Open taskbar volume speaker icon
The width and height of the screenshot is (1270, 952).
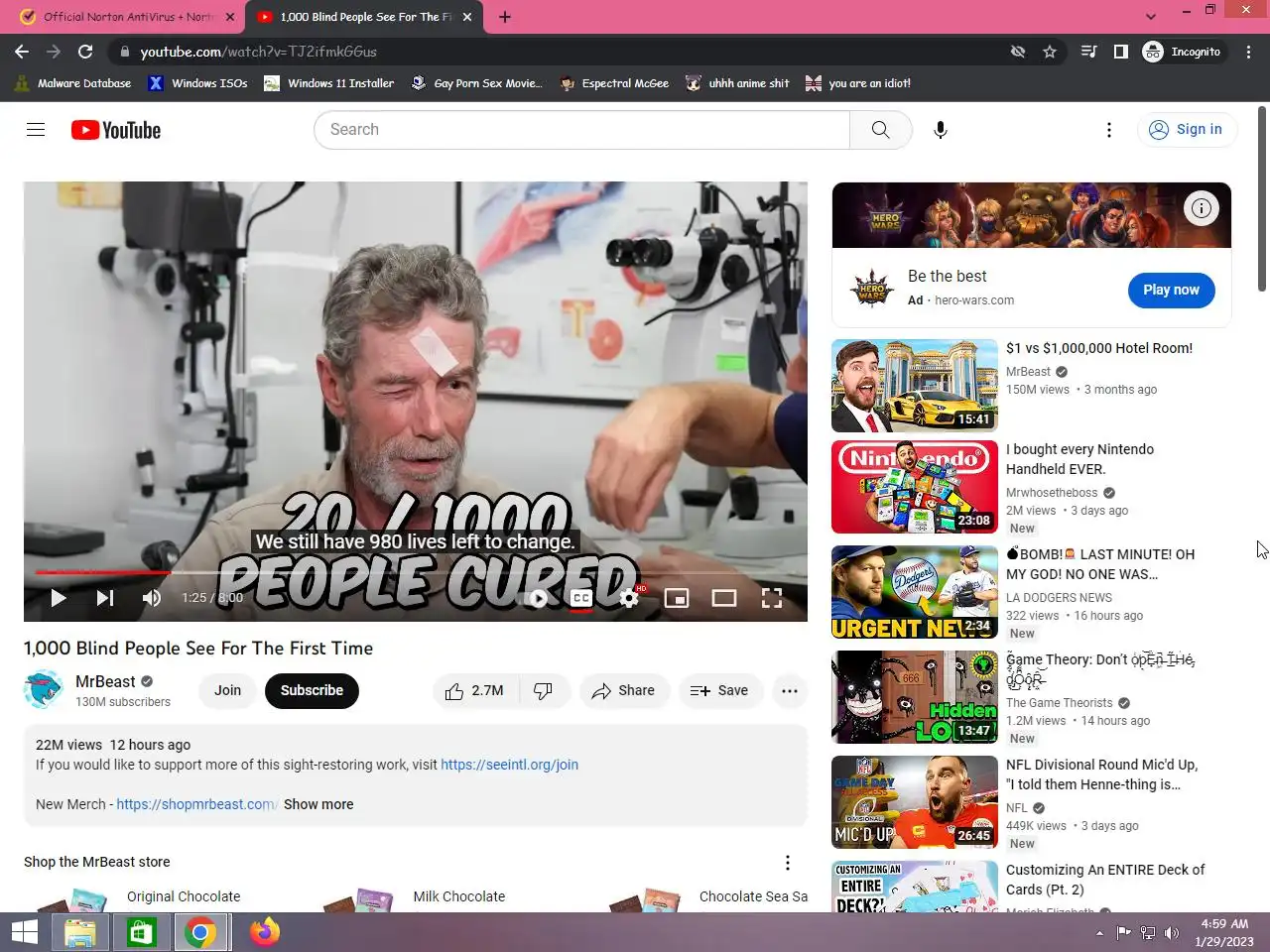(1172, 933)
